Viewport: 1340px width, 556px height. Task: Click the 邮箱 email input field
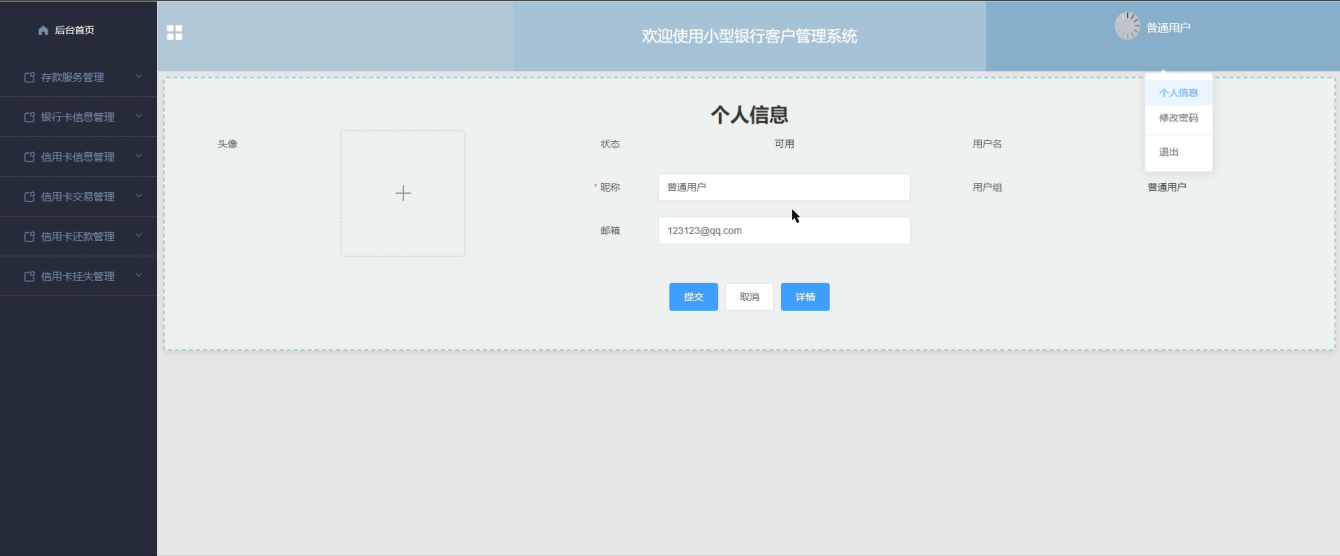[x=784, y=230]
